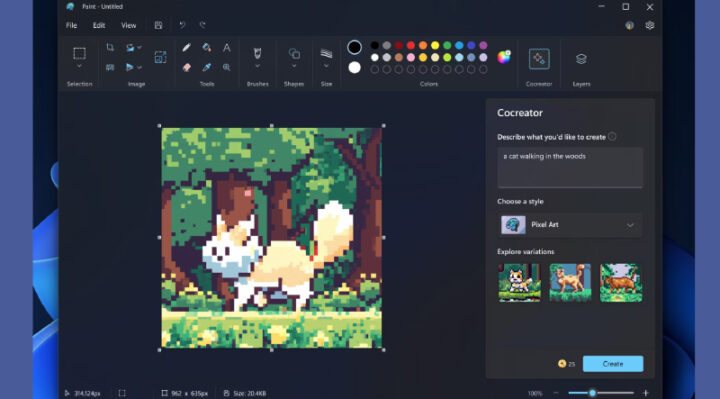Click the Save icon in toolbar

click(158, 25)
